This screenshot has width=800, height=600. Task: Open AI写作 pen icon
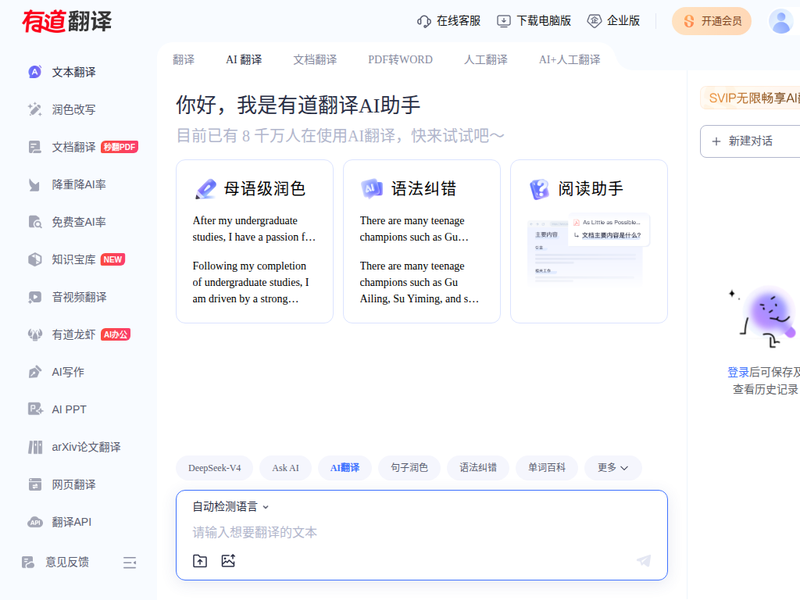click(x=35, y=372)
